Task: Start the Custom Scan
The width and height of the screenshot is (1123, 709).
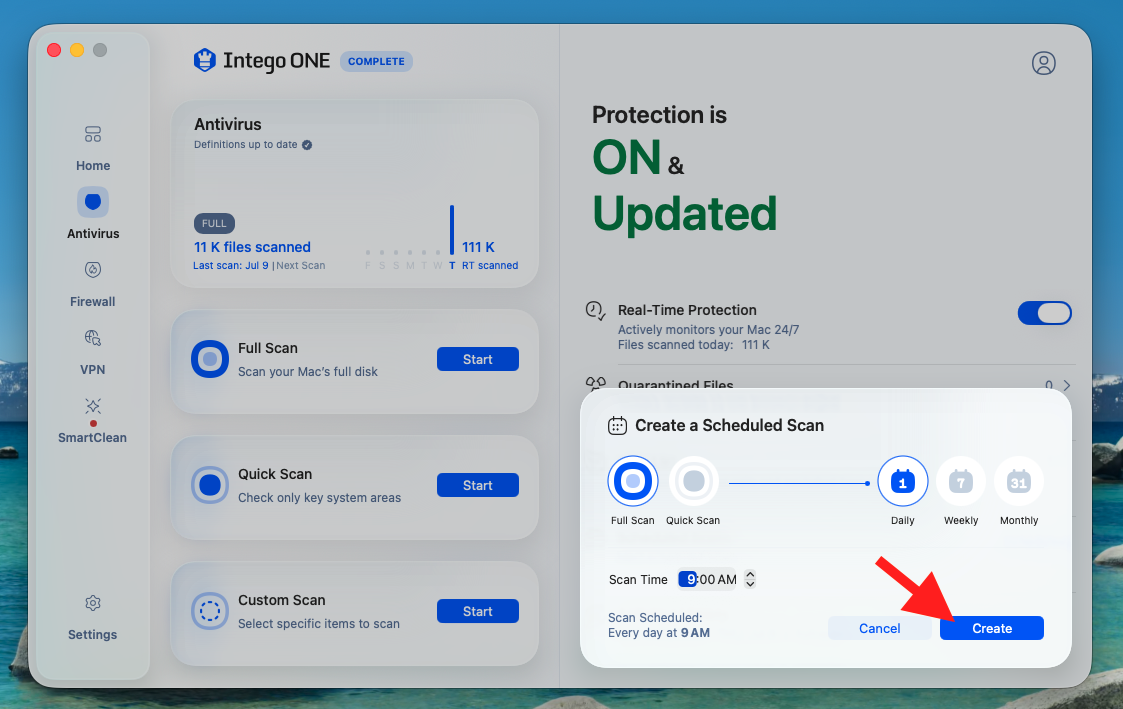Action: click(478, 611)
